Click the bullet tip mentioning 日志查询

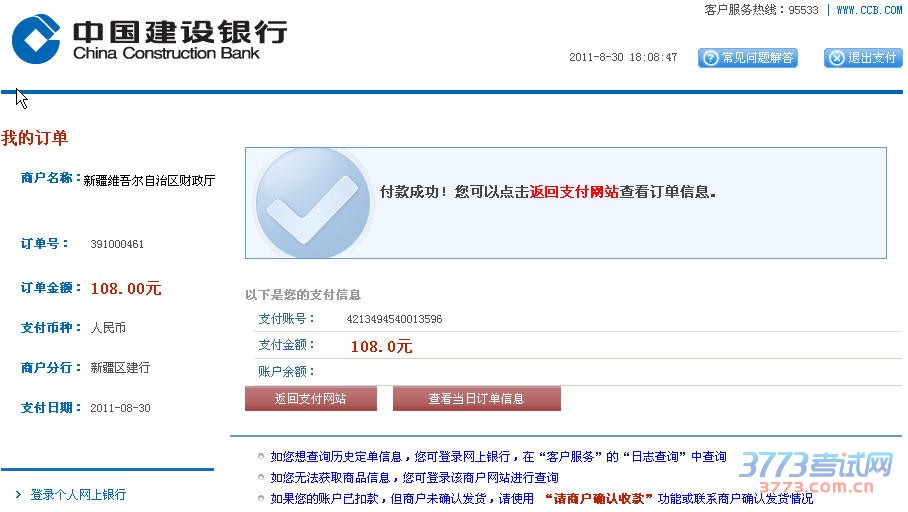tap(498, 457)
